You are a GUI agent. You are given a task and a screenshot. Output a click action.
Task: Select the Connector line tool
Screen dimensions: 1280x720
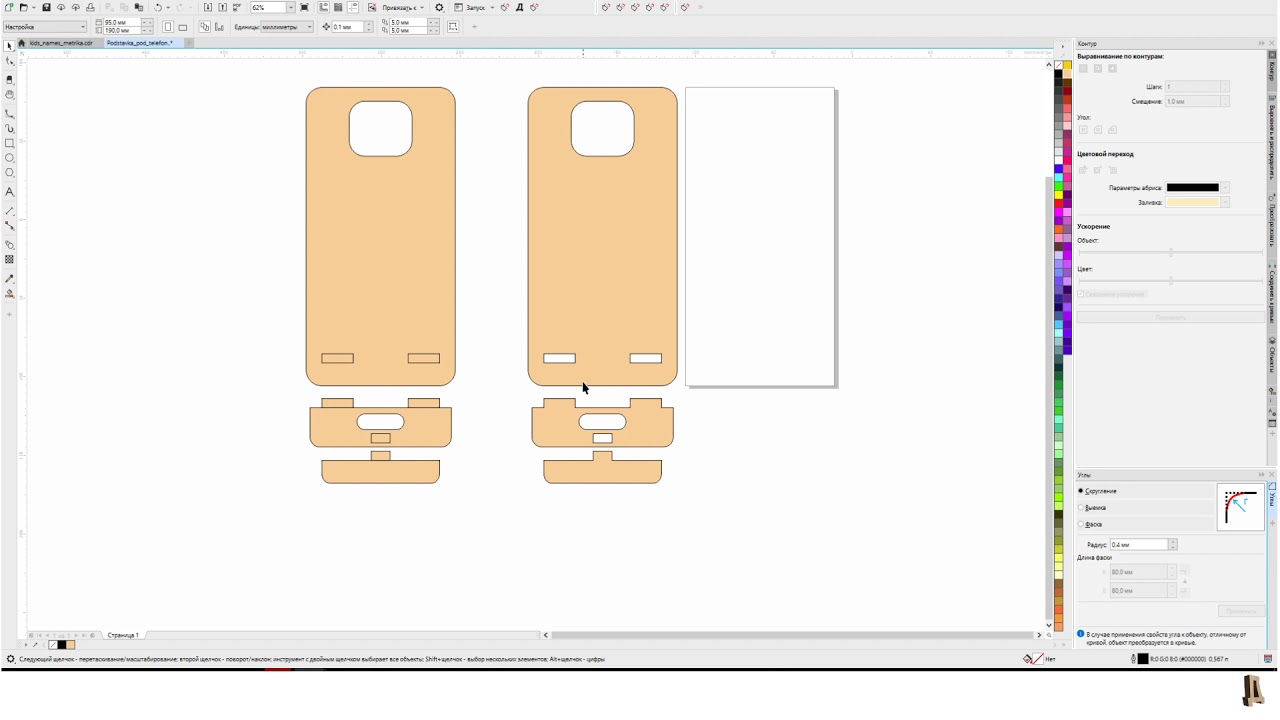coord(10,226)
